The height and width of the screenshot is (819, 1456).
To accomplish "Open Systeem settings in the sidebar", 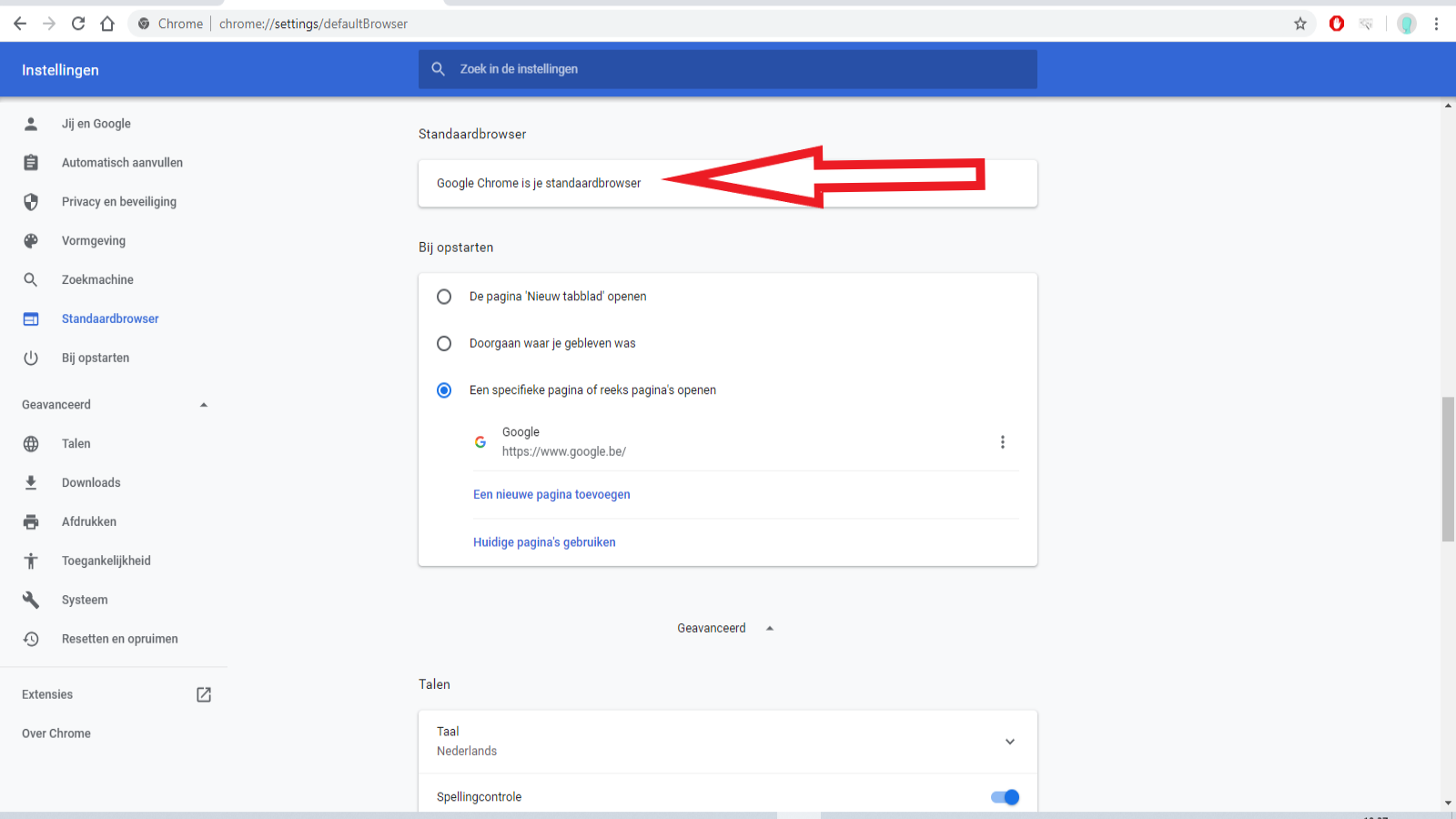I will pos(85,601).
